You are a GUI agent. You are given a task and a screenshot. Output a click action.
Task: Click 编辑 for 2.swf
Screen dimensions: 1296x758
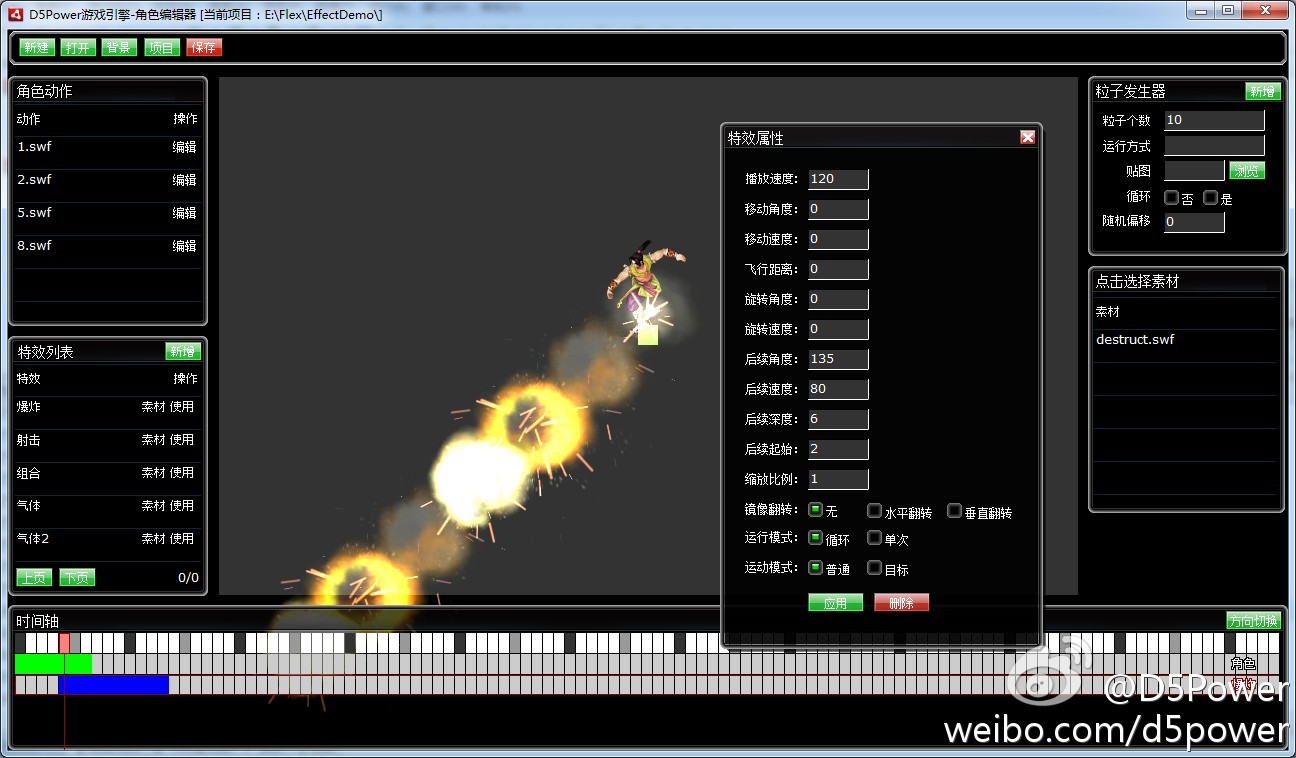[185, 180]
